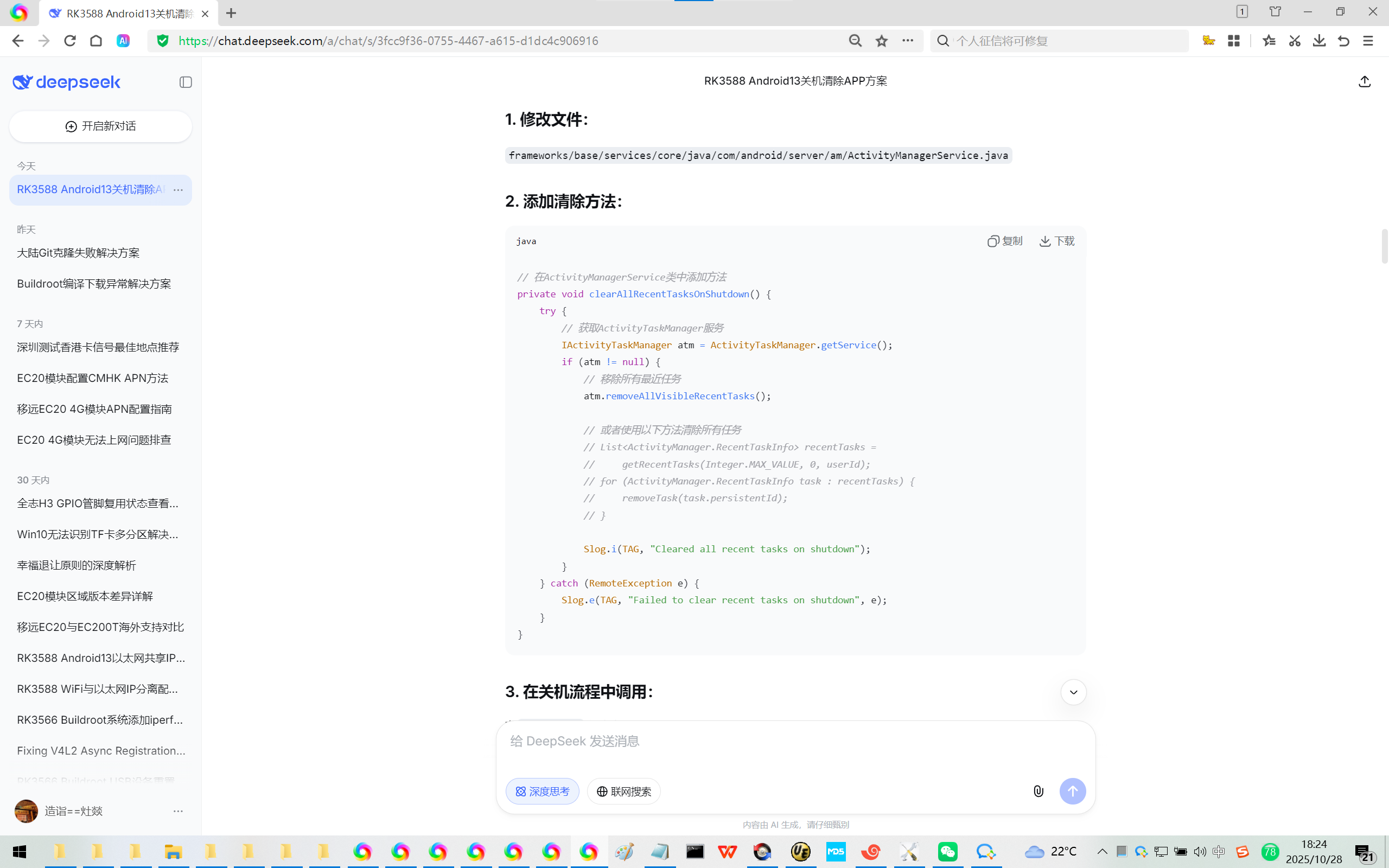Open user profile options menu
The image size is (1389, 868).
(x=178, y=810)
